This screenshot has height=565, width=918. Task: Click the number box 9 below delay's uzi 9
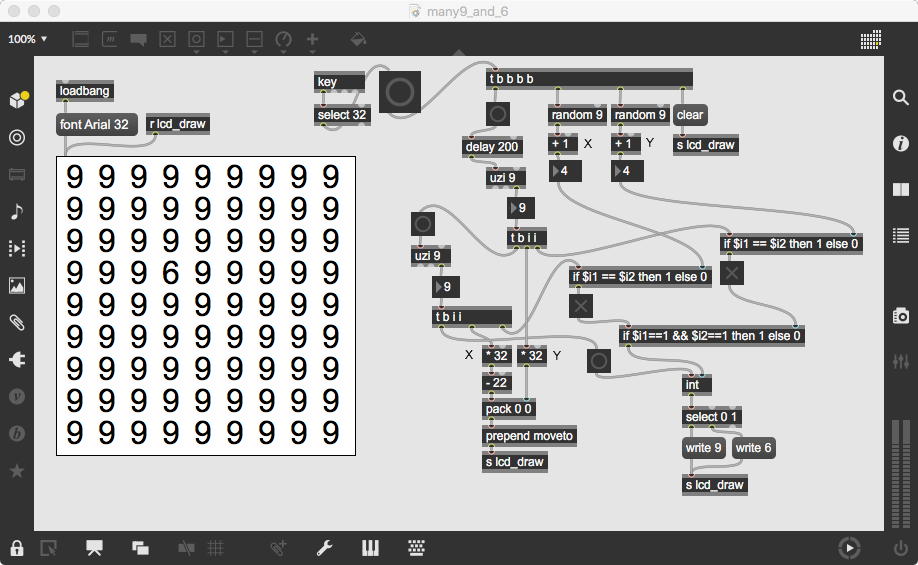(x=521, y=208)
